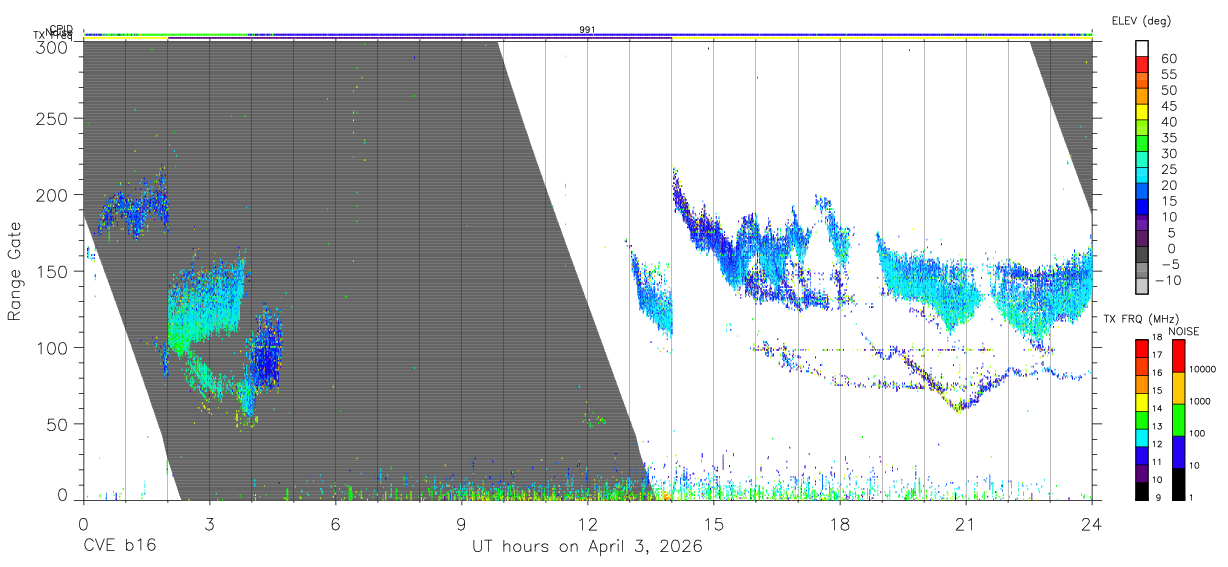Select the "50" tick on the Range Gate axis
The width and height of the screenshot is (1228, 567).
point(56,424)
